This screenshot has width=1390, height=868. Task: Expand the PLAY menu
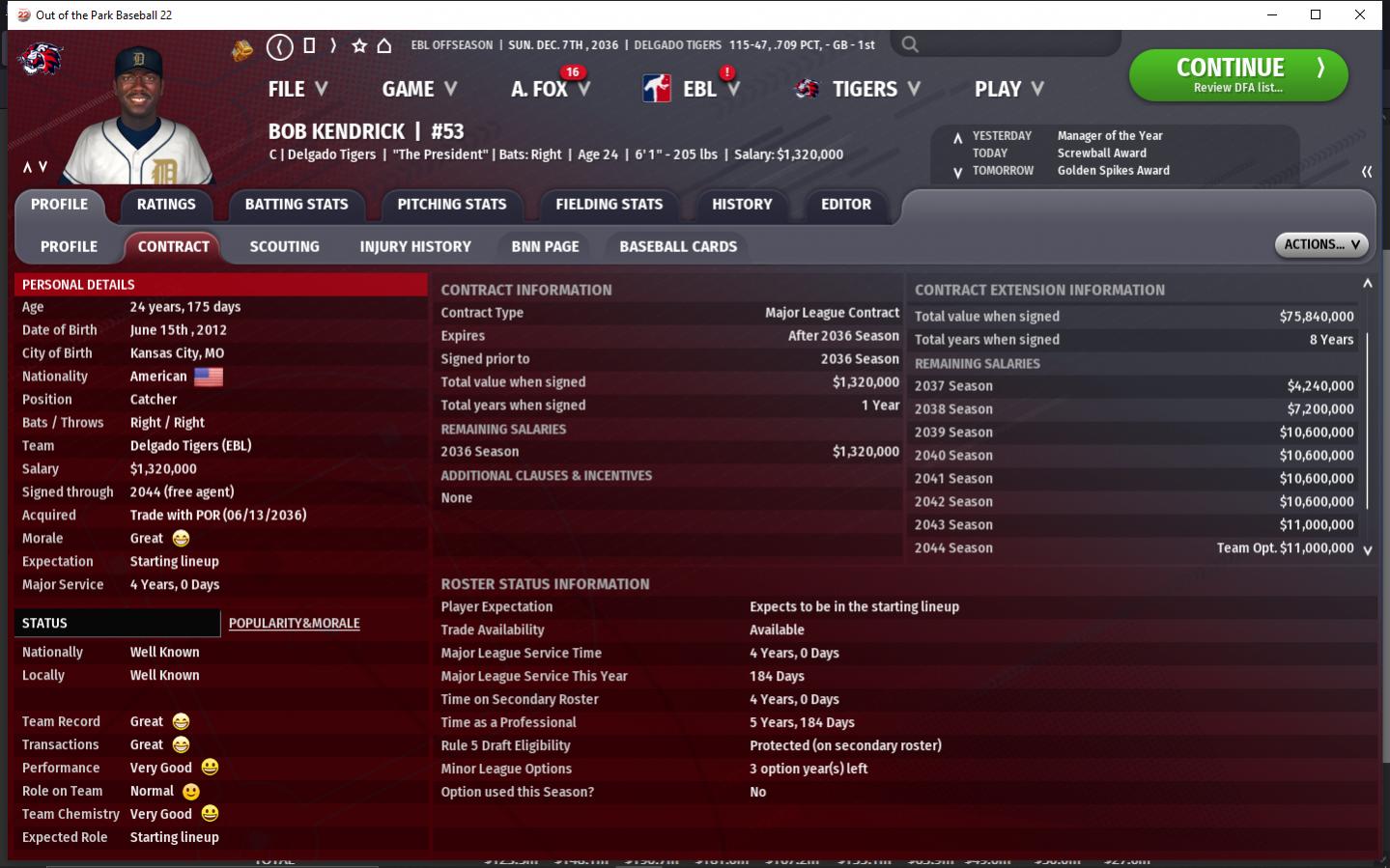[1008, 89]
